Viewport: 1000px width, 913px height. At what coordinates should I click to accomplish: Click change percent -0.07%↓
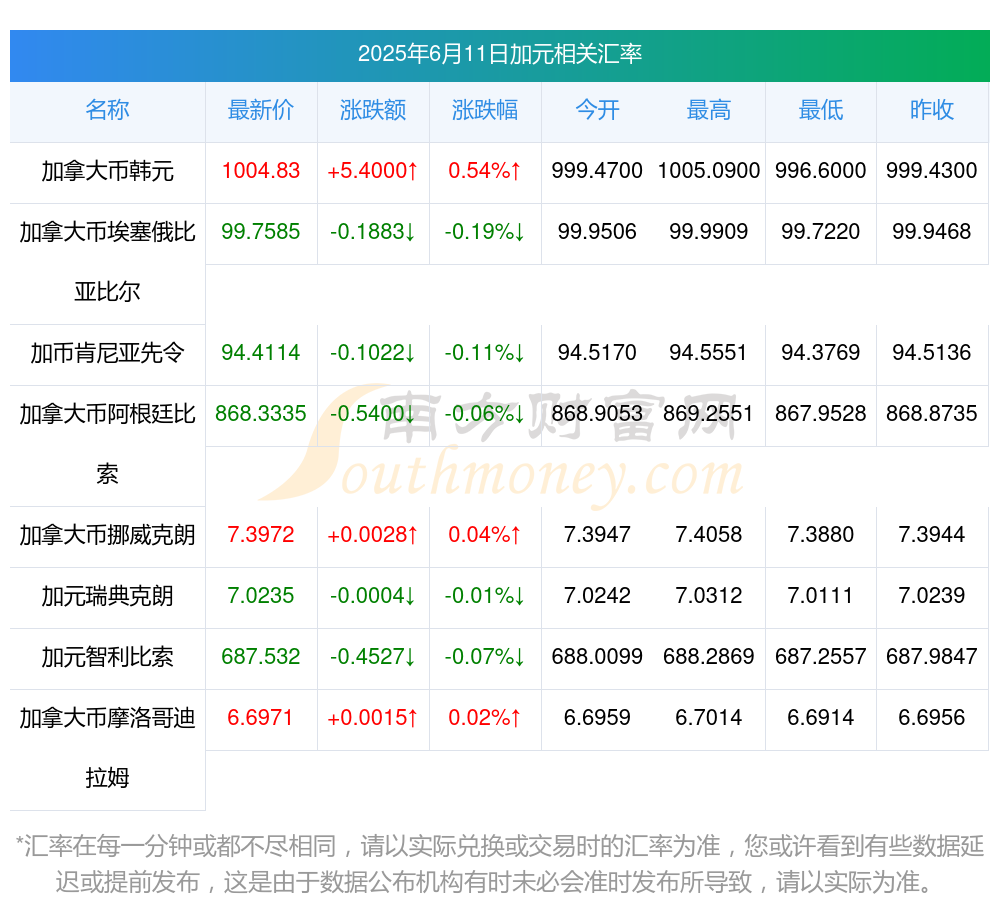[485, 657]
